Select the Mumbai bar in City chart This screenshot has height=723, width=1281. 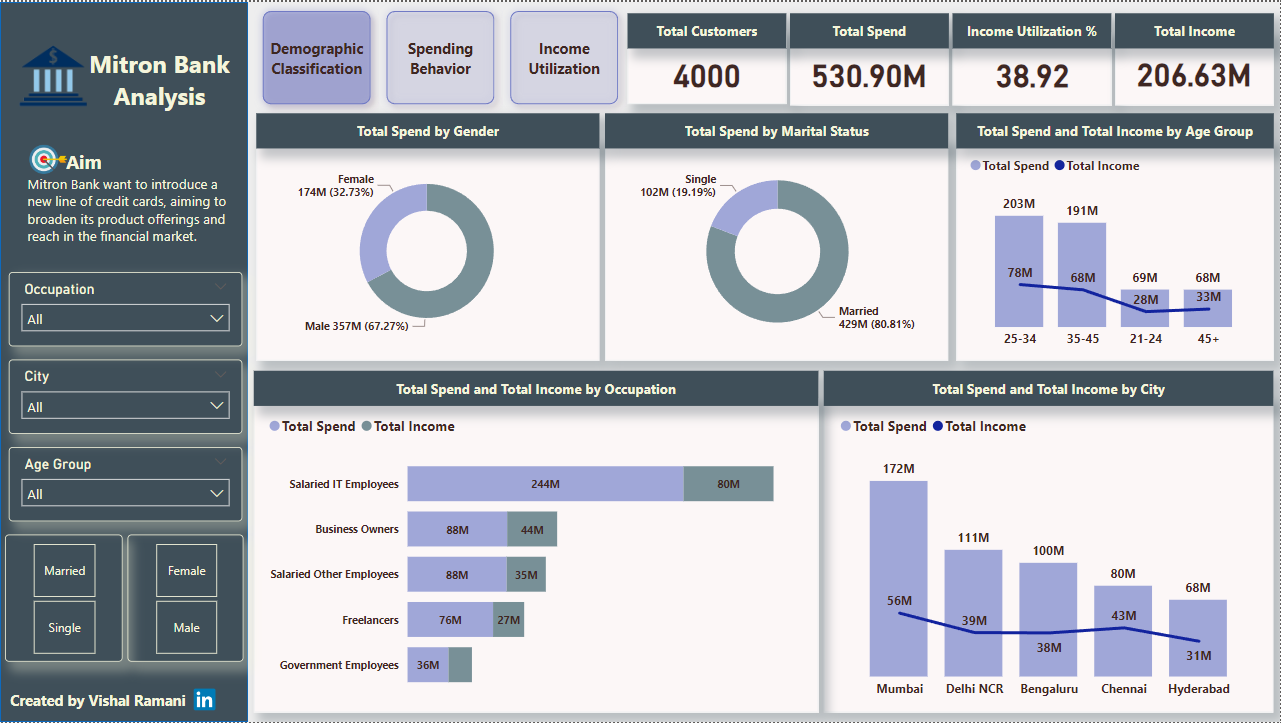(898, 578)
